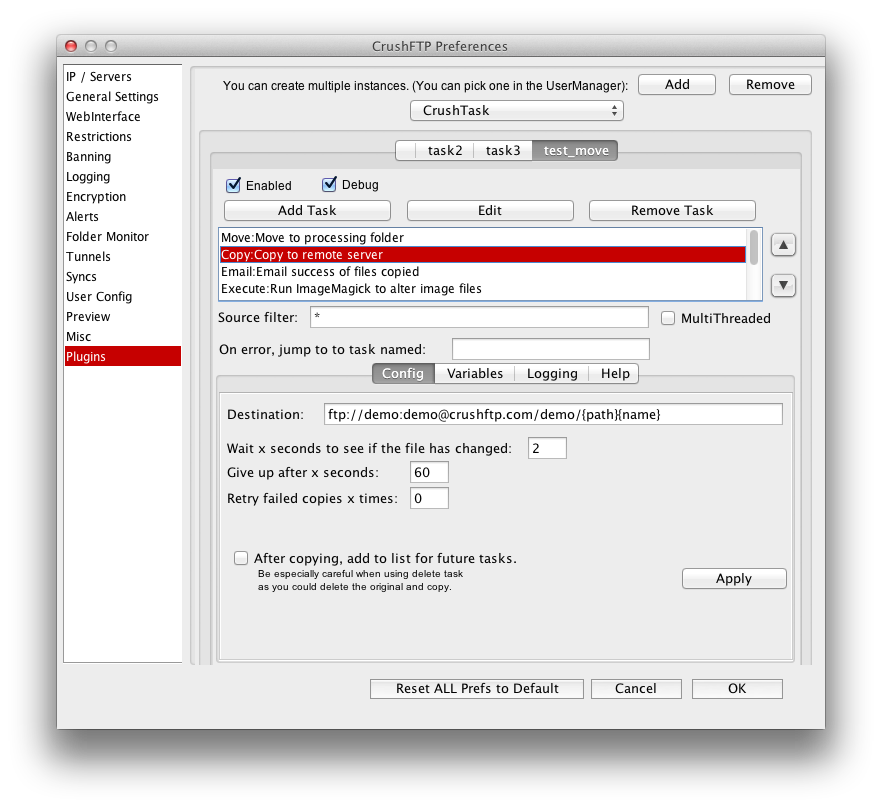Open Syncs in sidebar
Viewport: 882px width, 808px height.
click(x=123, y=276)
